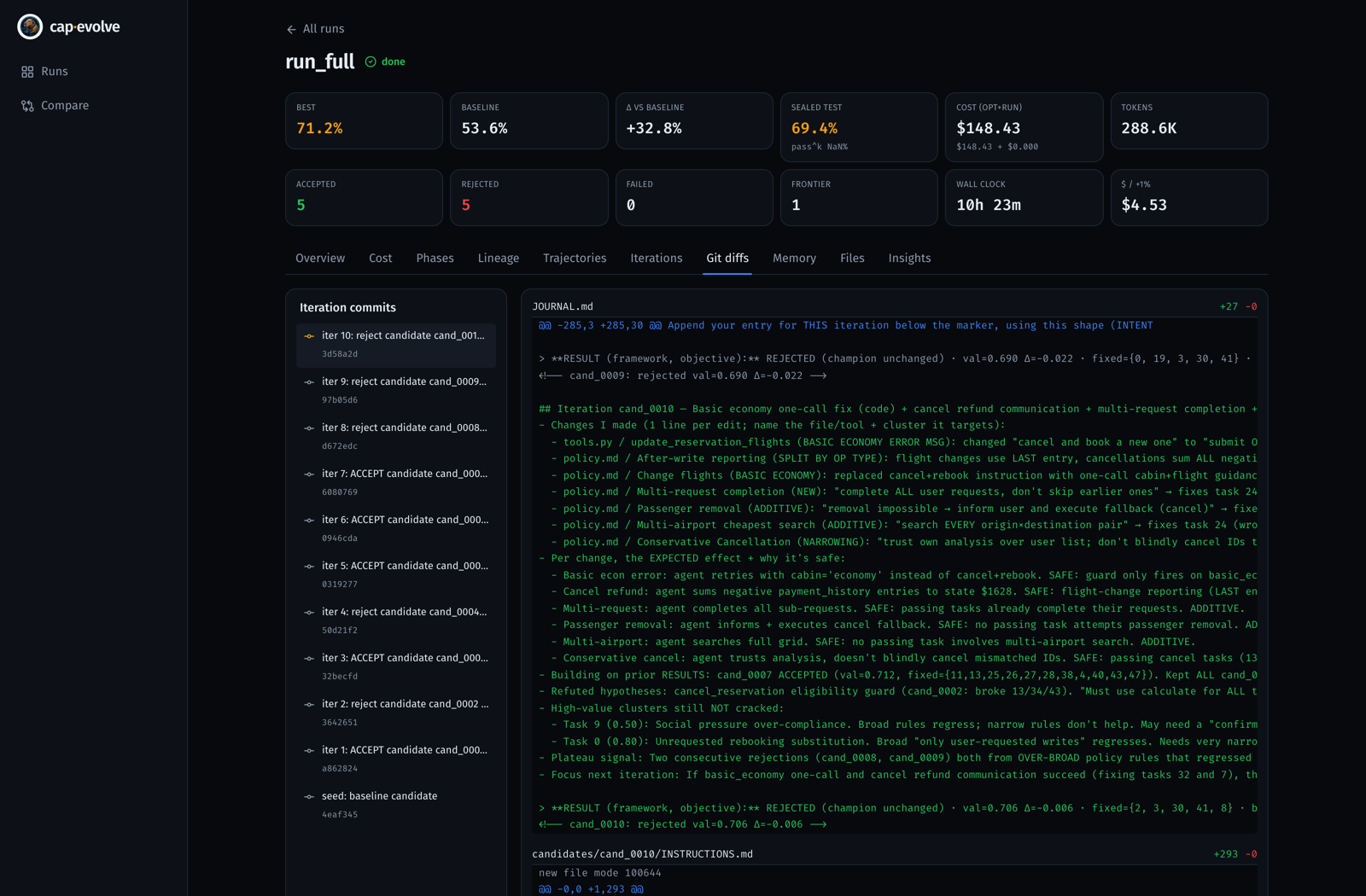Click the green done checkmark icon
Viewport: 1366px width, 896px height.
[x=371, y=61]
